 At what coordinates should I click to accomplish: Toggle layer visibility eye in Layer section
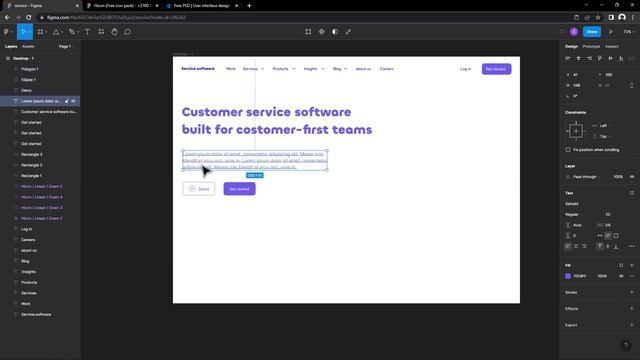tap(632, 177)
